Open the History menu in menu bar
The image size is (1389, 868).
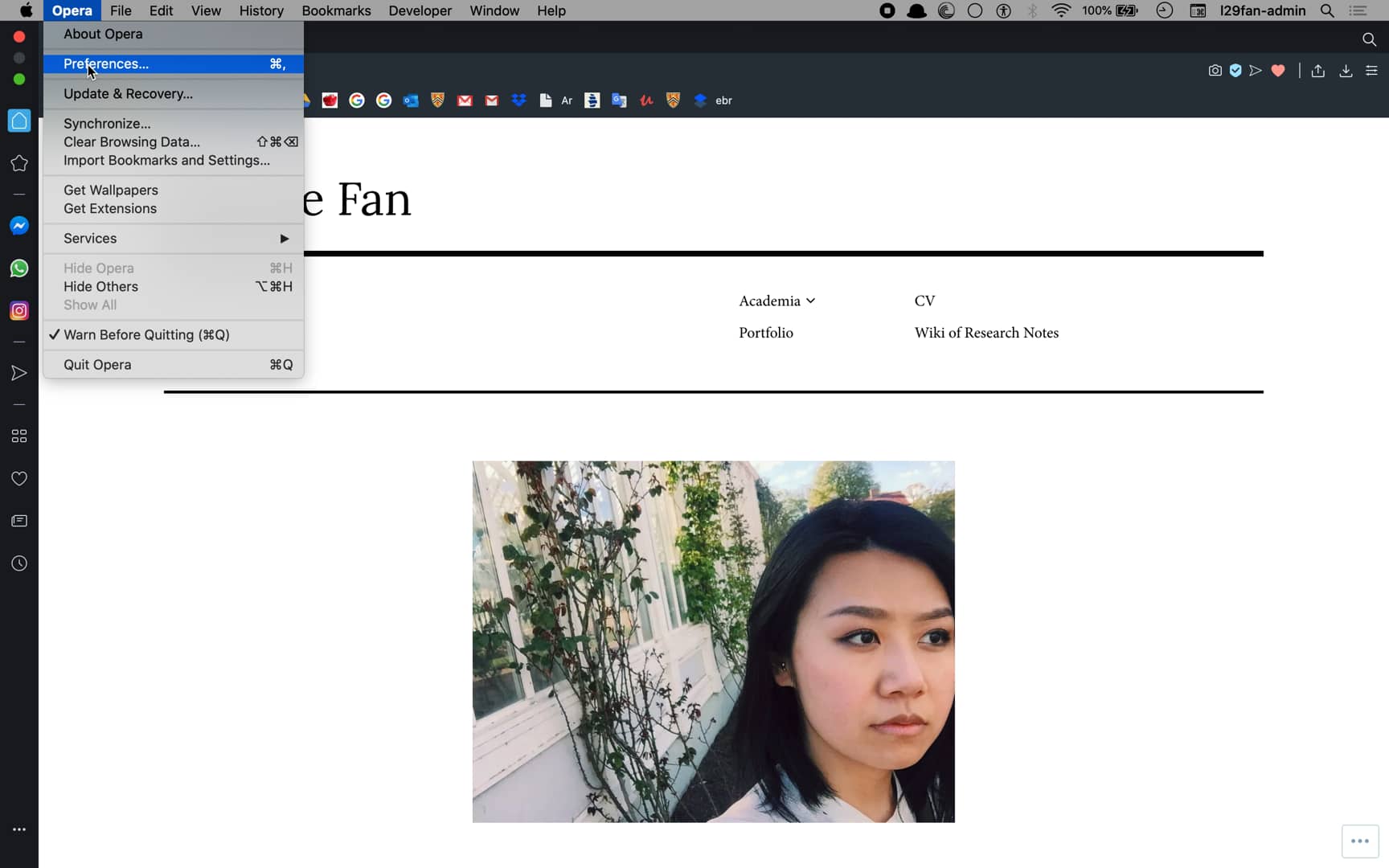click(x=261, y=10)
